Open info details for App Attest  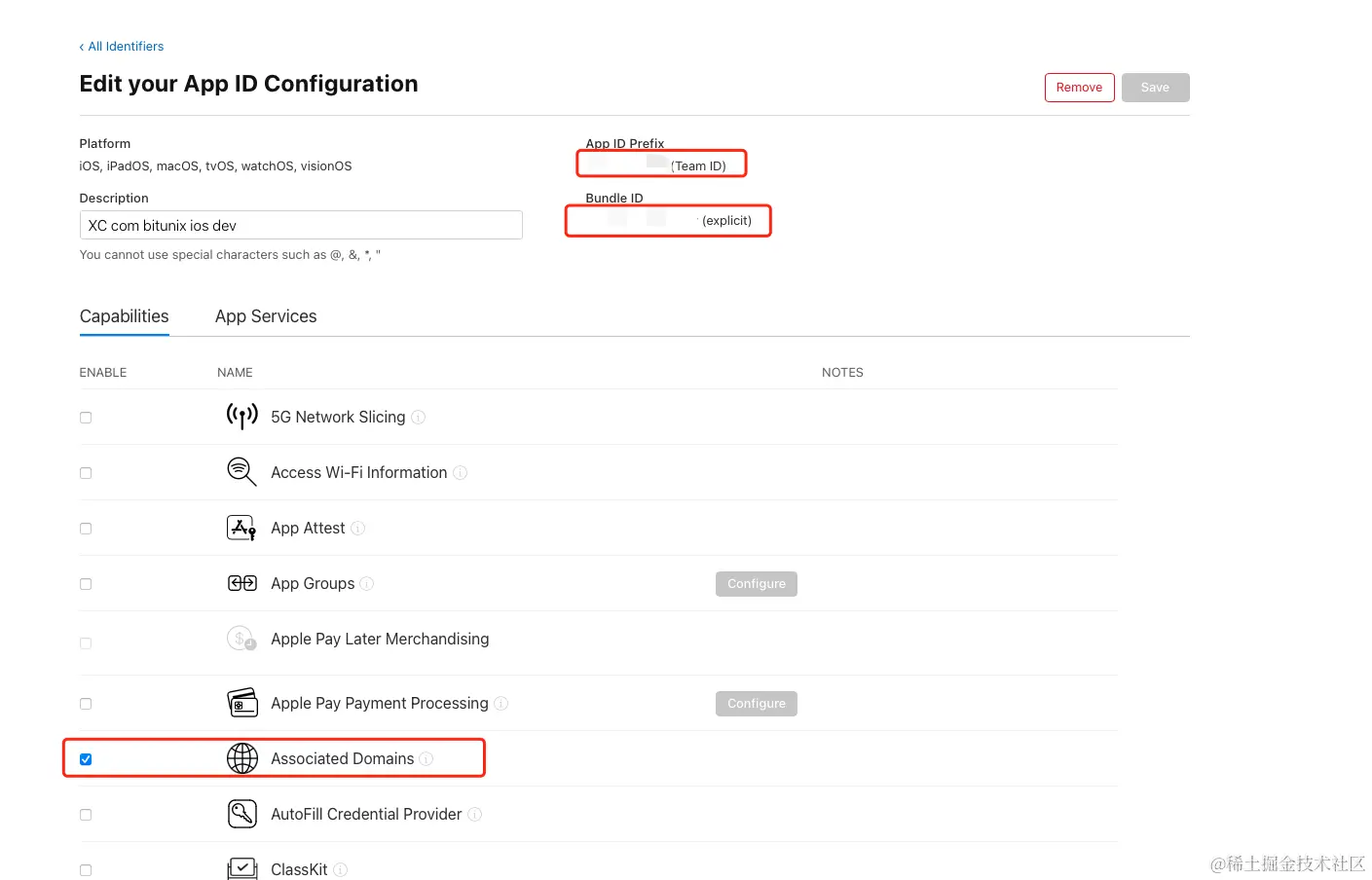coord(357,528)
